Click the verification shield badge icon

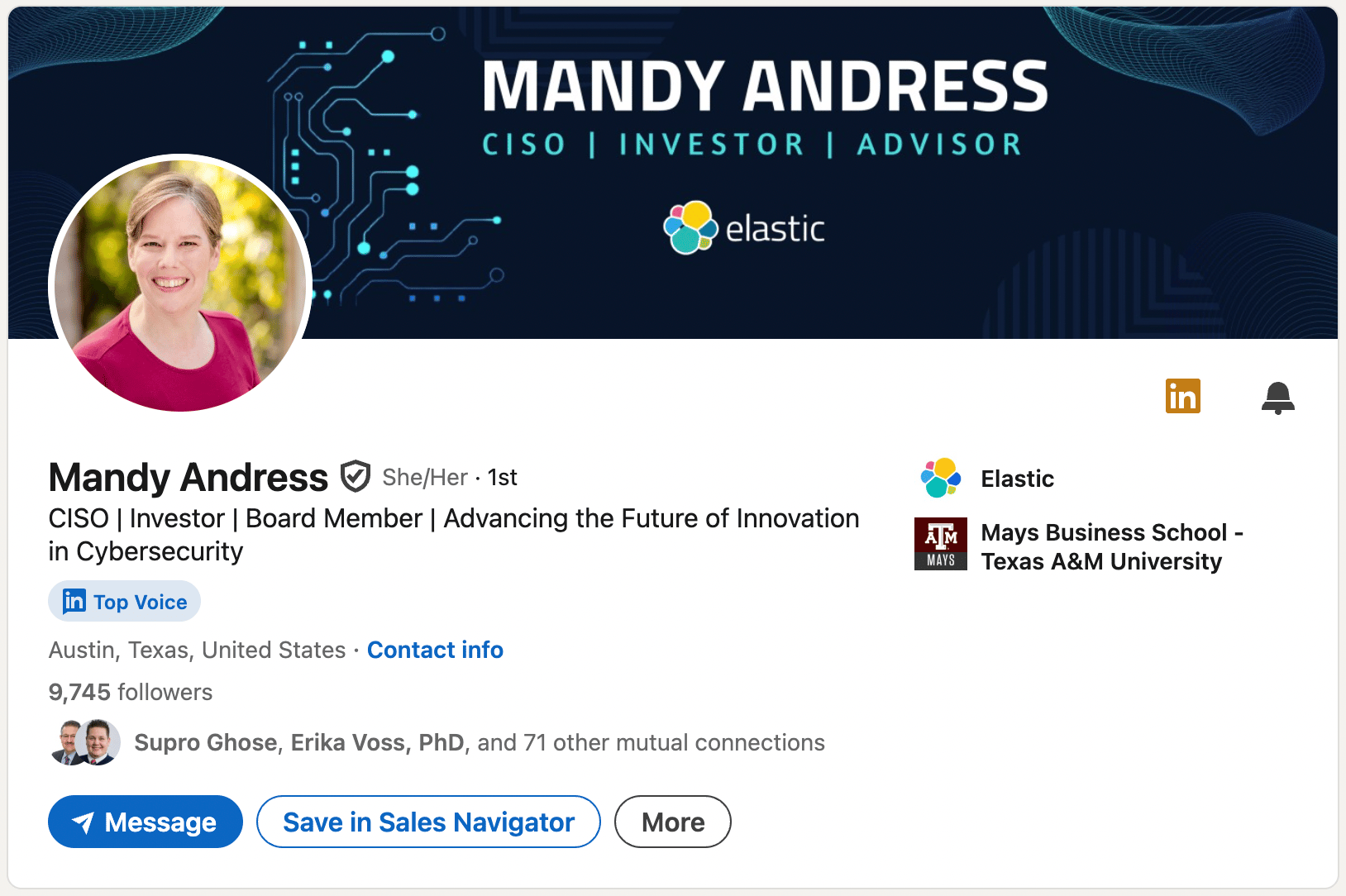coord(356,477)
